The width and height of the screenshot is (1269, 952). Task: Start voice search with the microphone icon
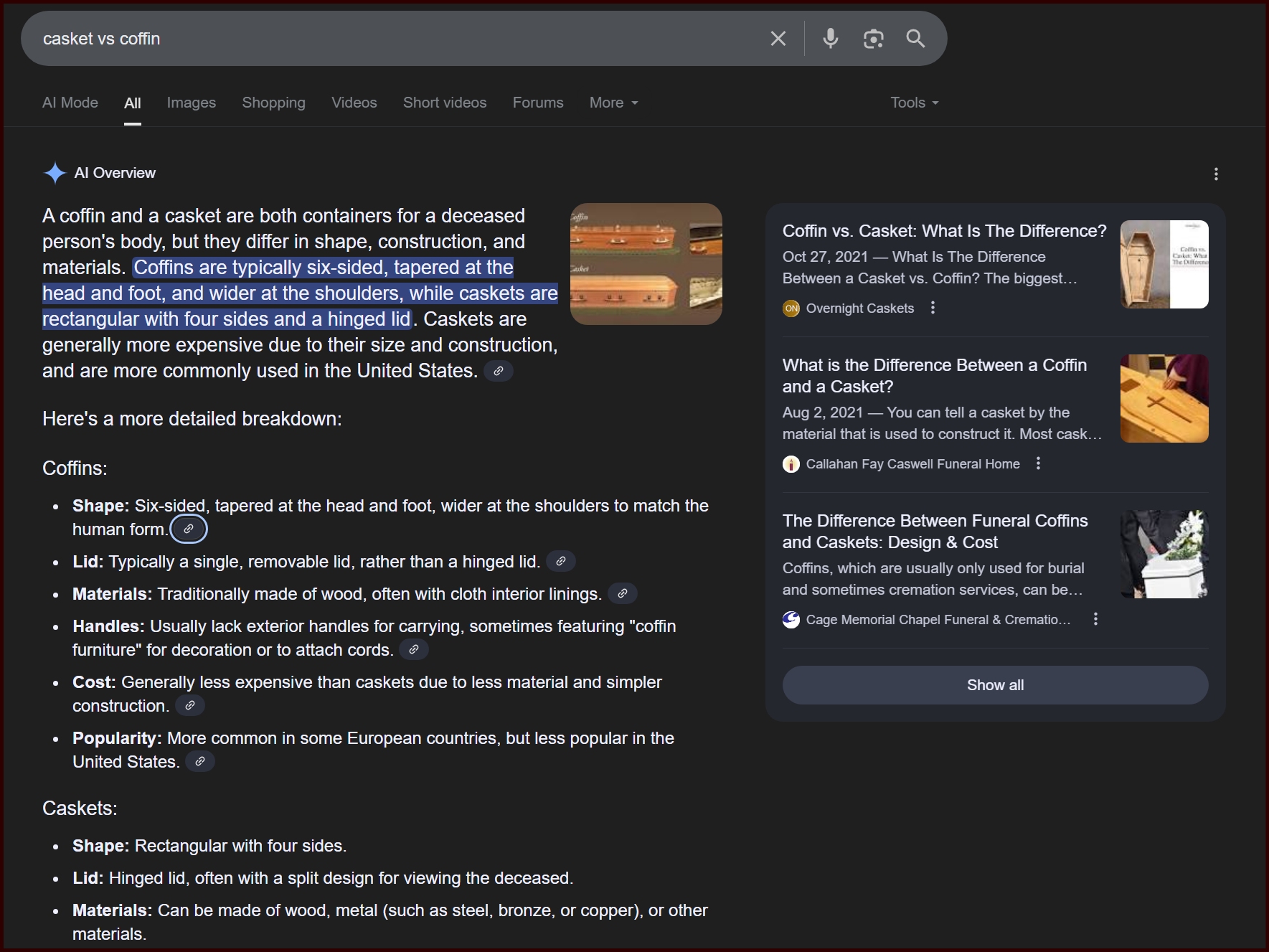[x=830, y=39]
